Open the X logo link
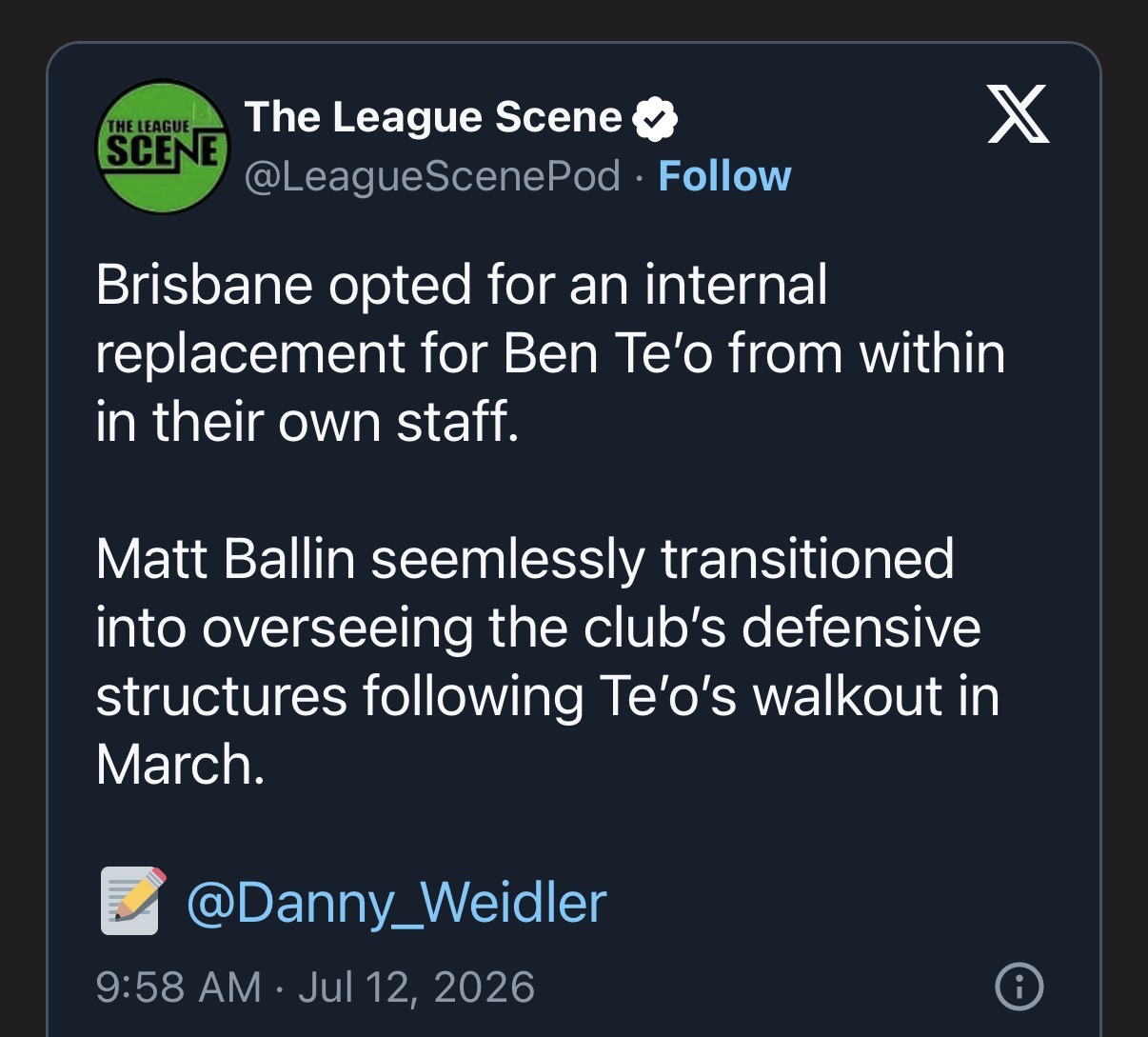 click(x=1018, y=114)
